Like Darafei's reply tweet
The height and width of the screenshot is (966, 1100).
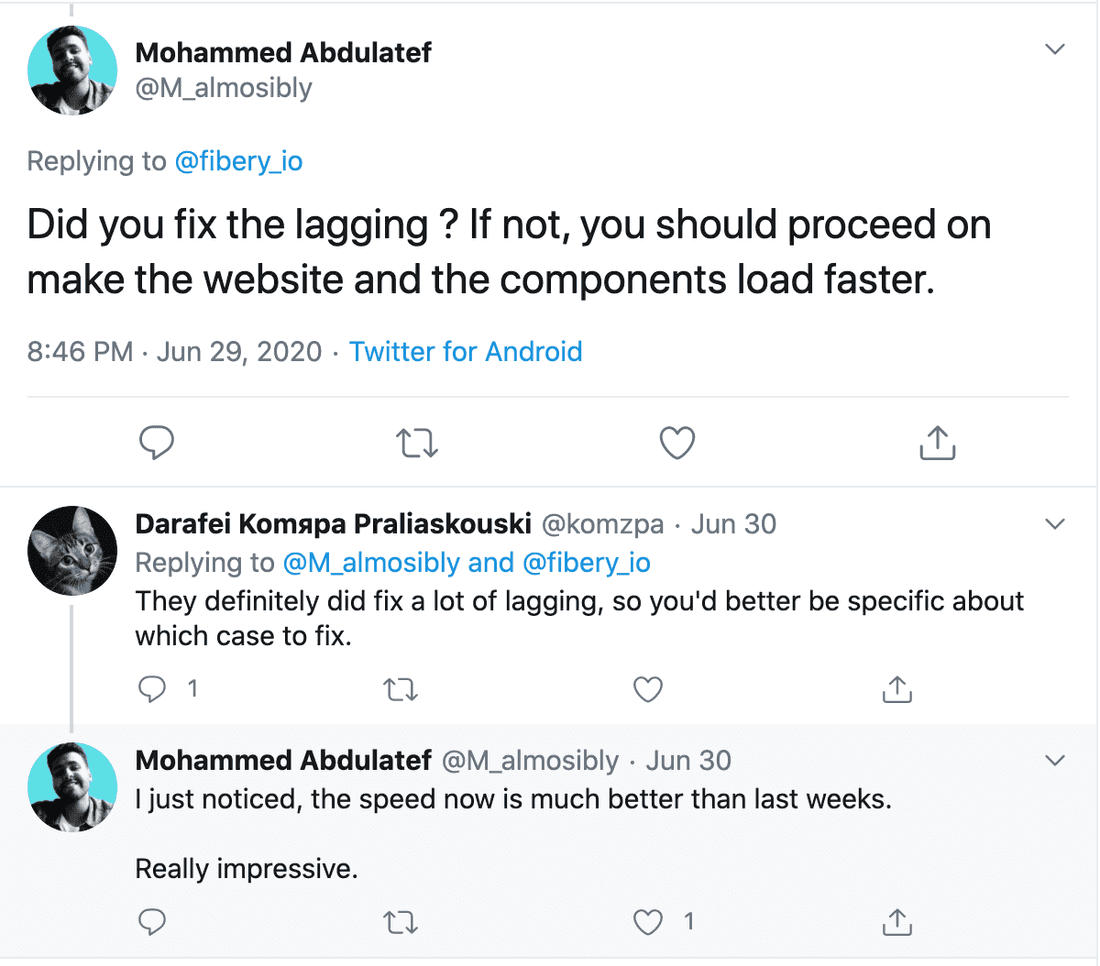[x=649, y=688]
